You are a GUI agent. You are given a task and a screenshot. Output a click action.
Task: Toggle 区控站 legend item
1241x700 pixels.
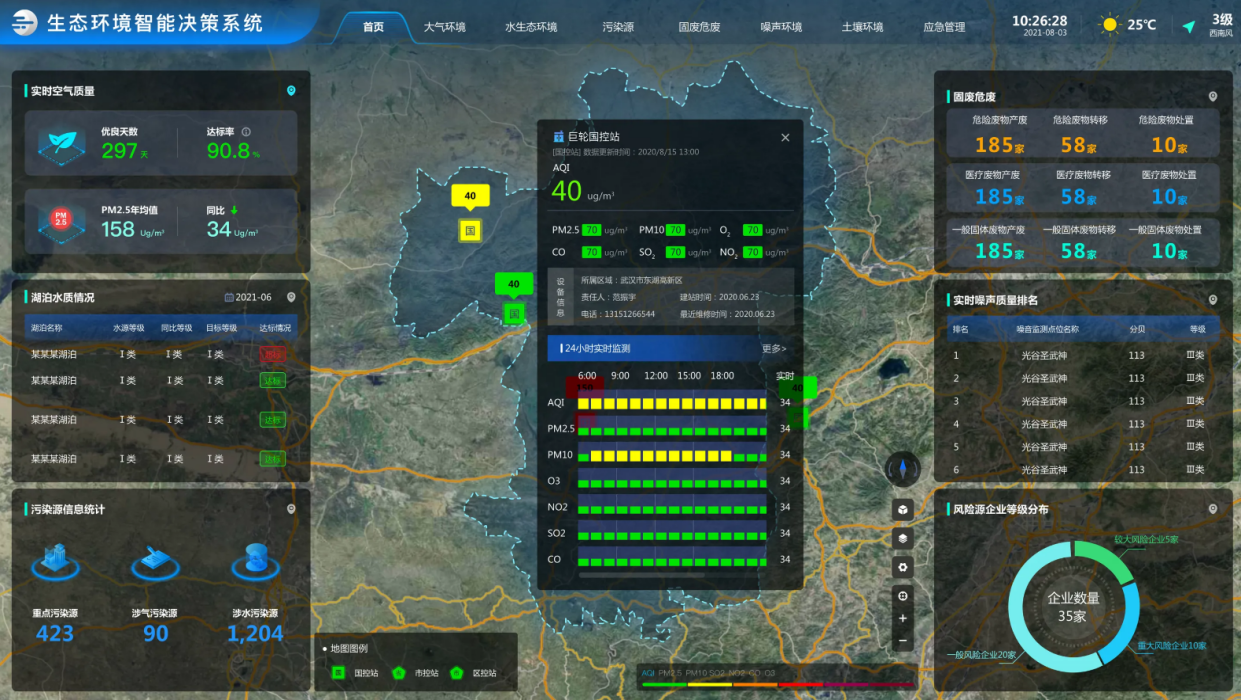(457, 673)
